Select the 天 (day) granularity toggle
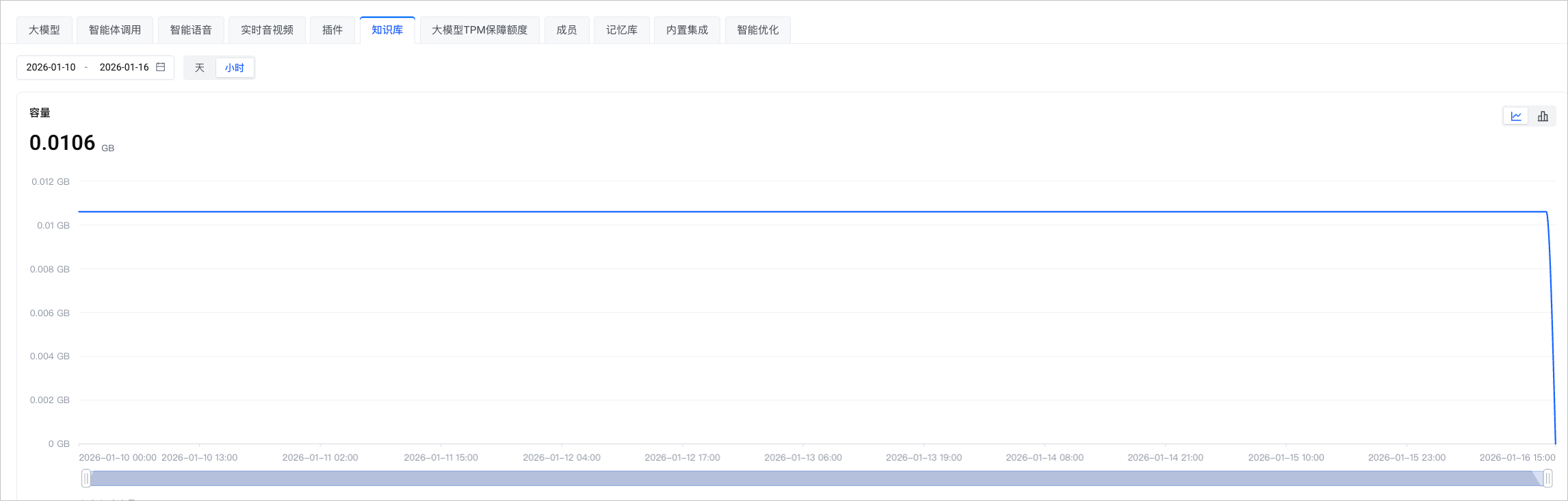The image size is (1568, 501). [200, 68]
